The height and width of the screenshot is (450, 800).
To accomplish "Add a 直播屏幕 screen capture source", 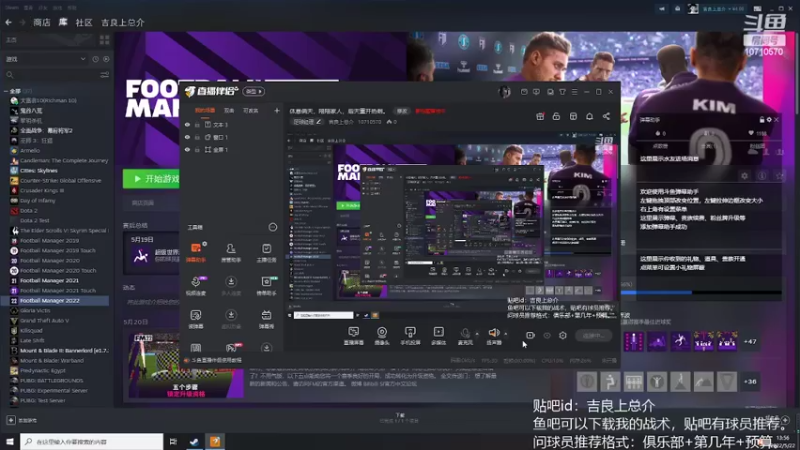I will [x=354, y=336].
